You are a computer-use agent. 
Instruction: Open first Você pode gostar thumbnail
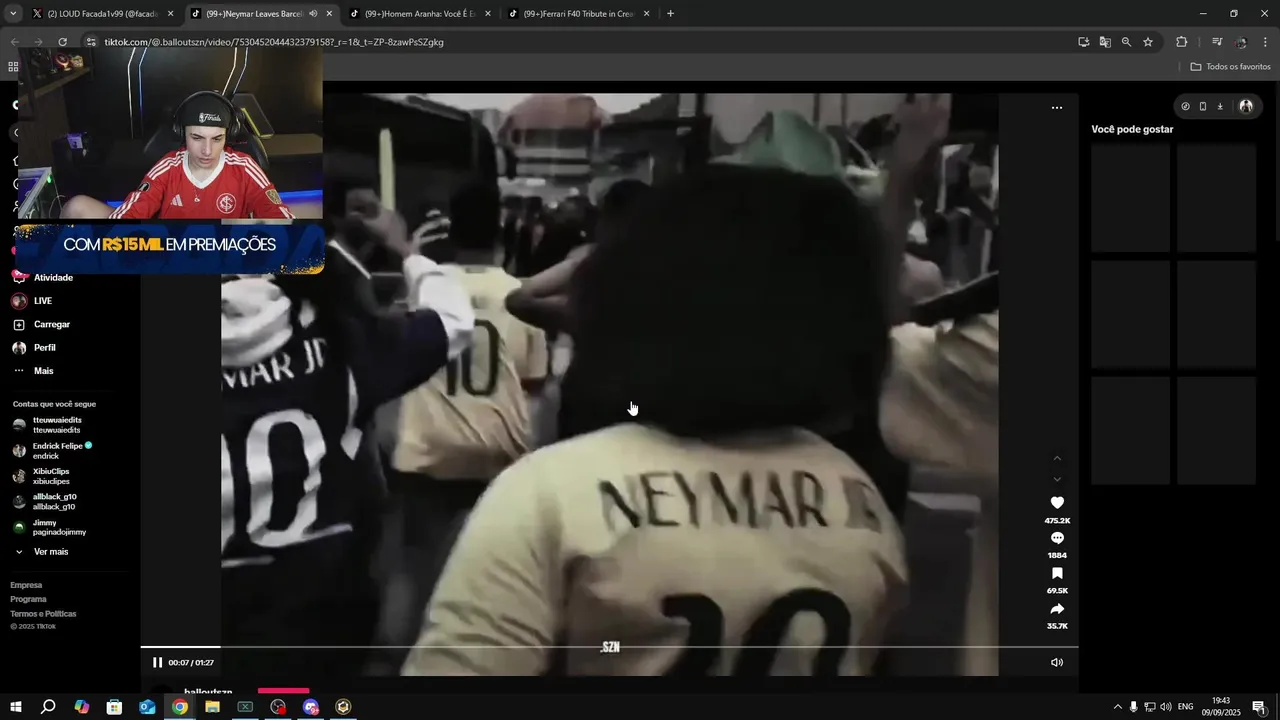pos(1131,198)
